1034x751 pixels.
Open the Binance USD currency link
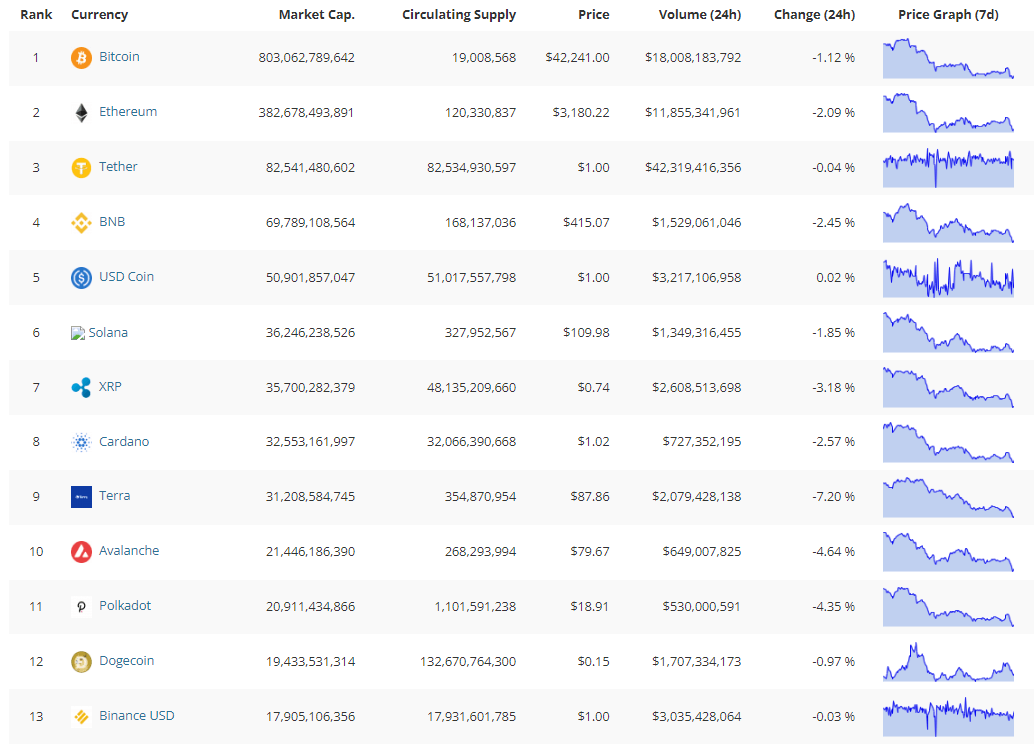137,715
